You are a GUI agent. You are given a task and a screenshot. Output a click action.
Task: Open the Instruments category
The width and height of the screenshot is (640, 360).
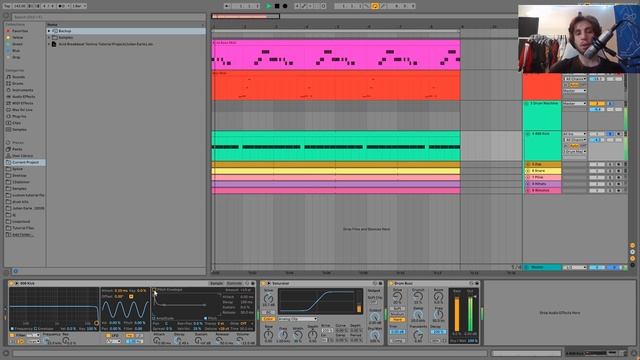click(22, 90)
